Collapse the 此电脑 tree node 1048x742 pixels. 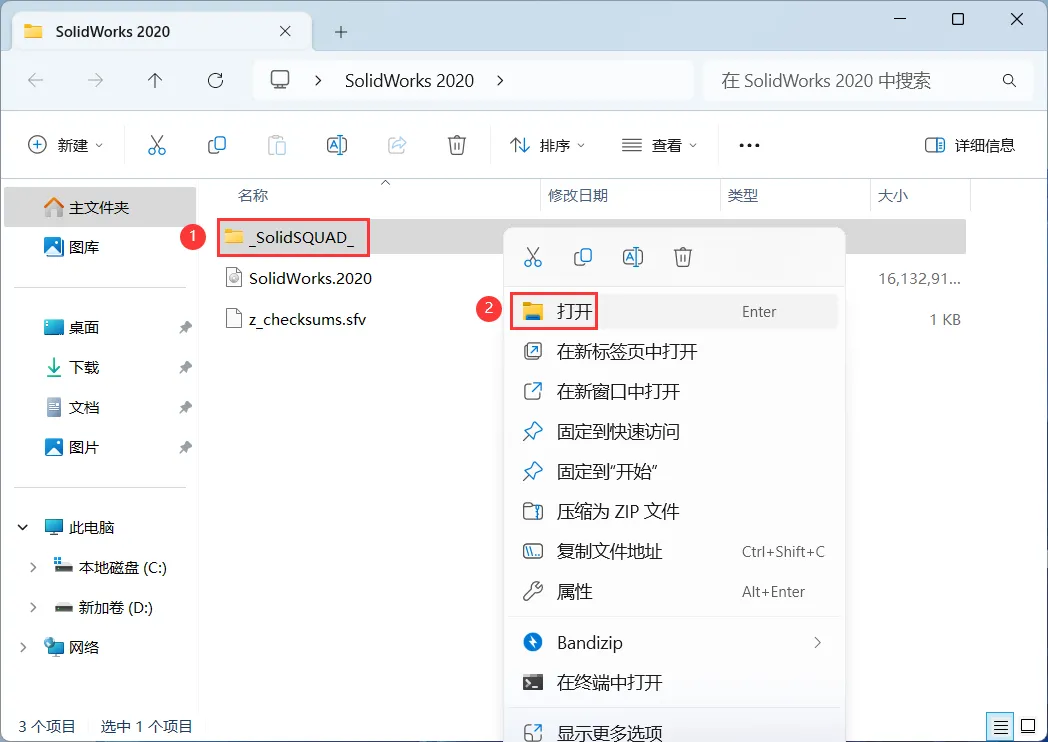pos(23,527)
